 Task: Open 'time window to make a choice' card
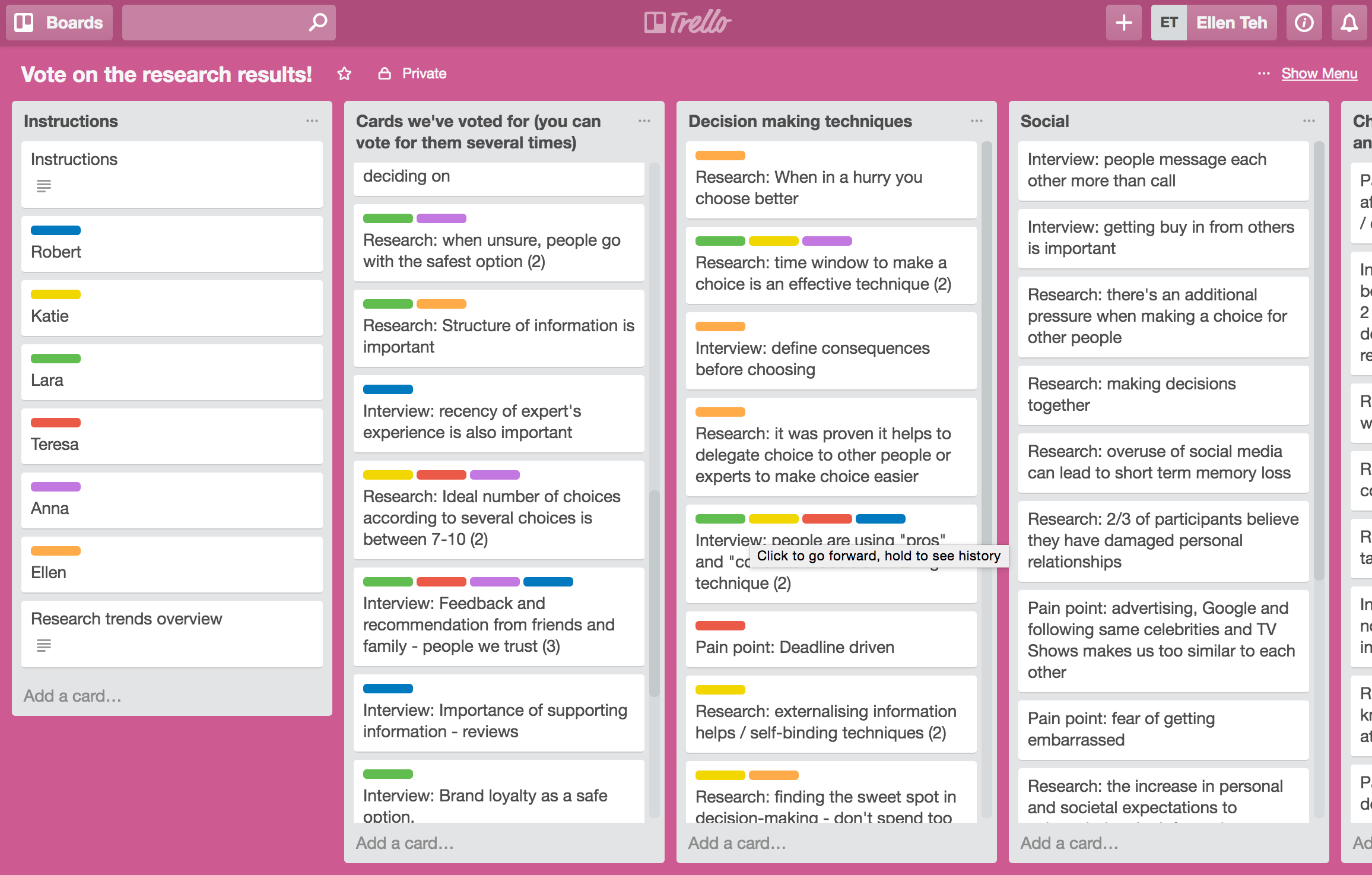pos(831,265)
